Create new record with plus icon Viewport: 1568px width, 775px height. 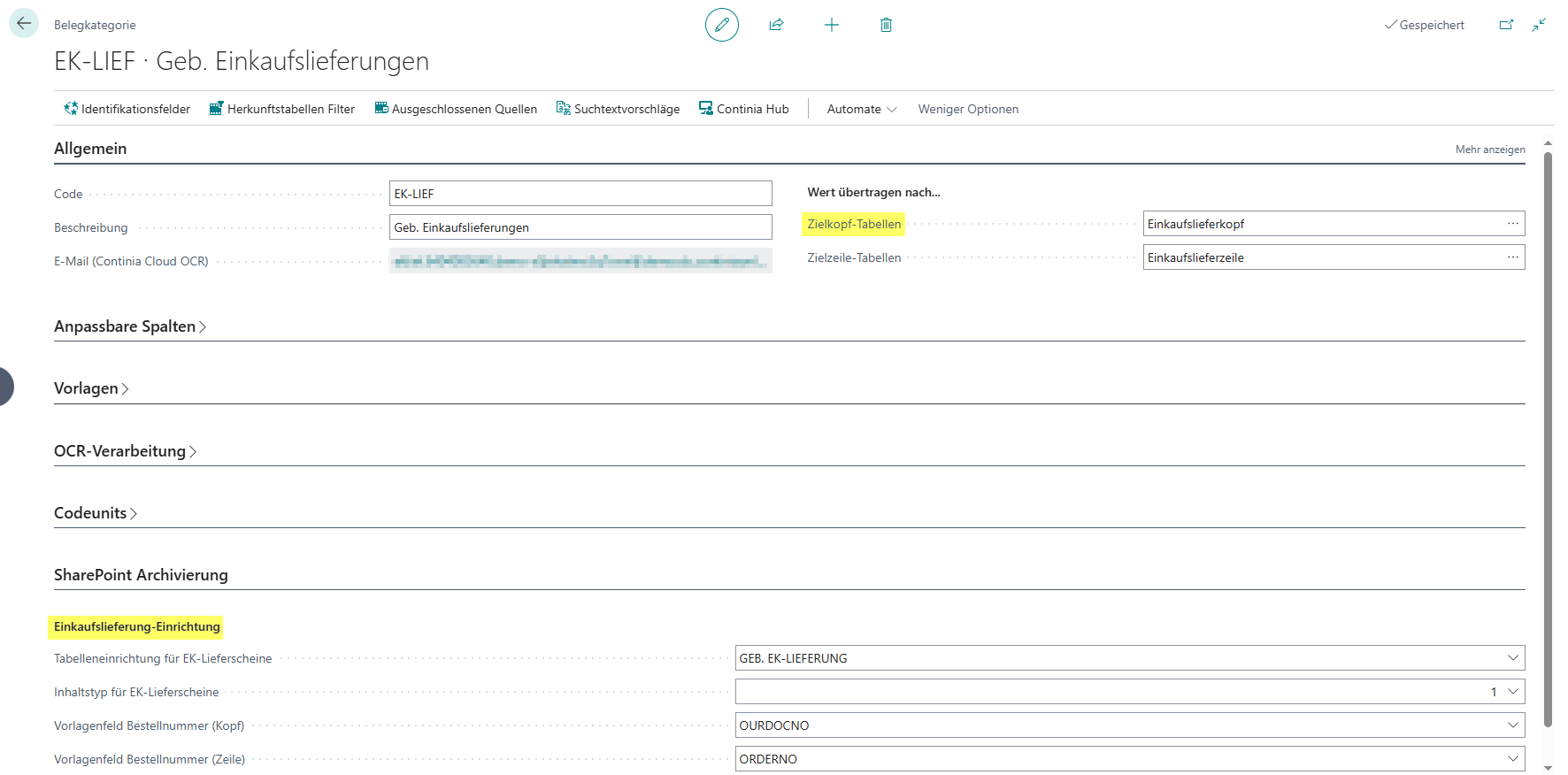point(832,25)
